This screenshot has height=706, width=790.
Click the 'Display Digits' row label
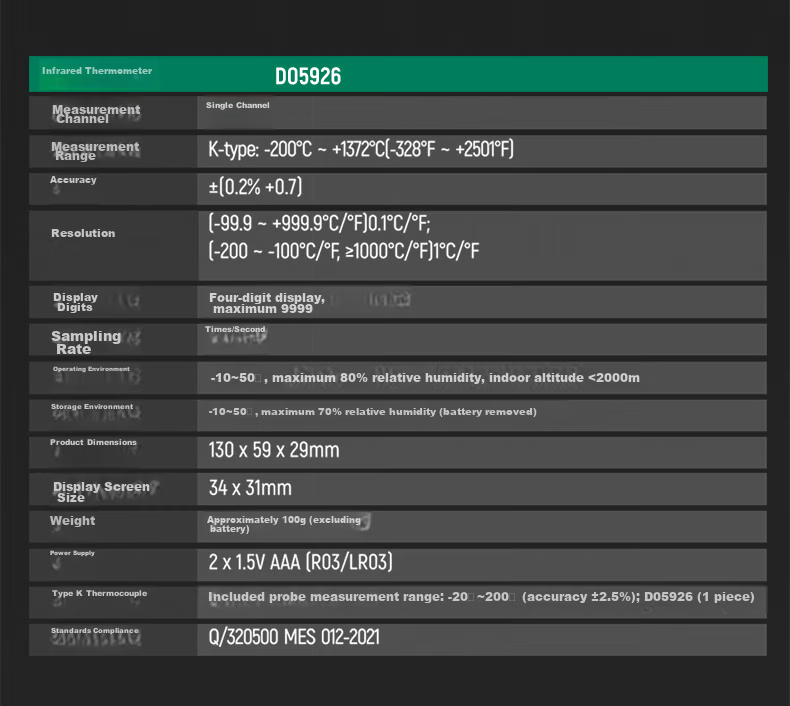coord(75,302)
